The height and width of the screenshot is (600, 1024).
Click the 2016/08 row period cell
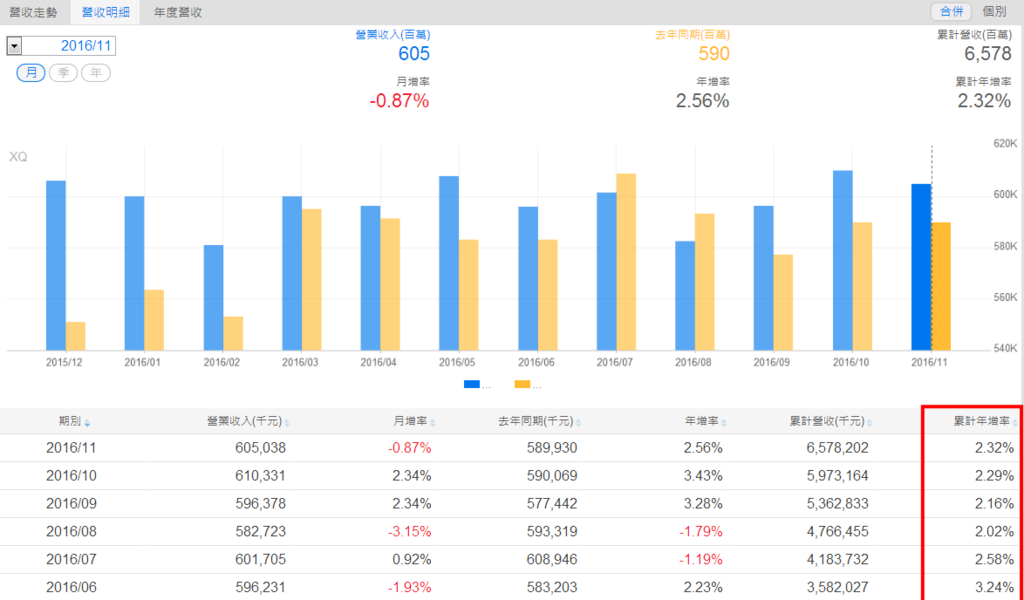pos(71,531)
